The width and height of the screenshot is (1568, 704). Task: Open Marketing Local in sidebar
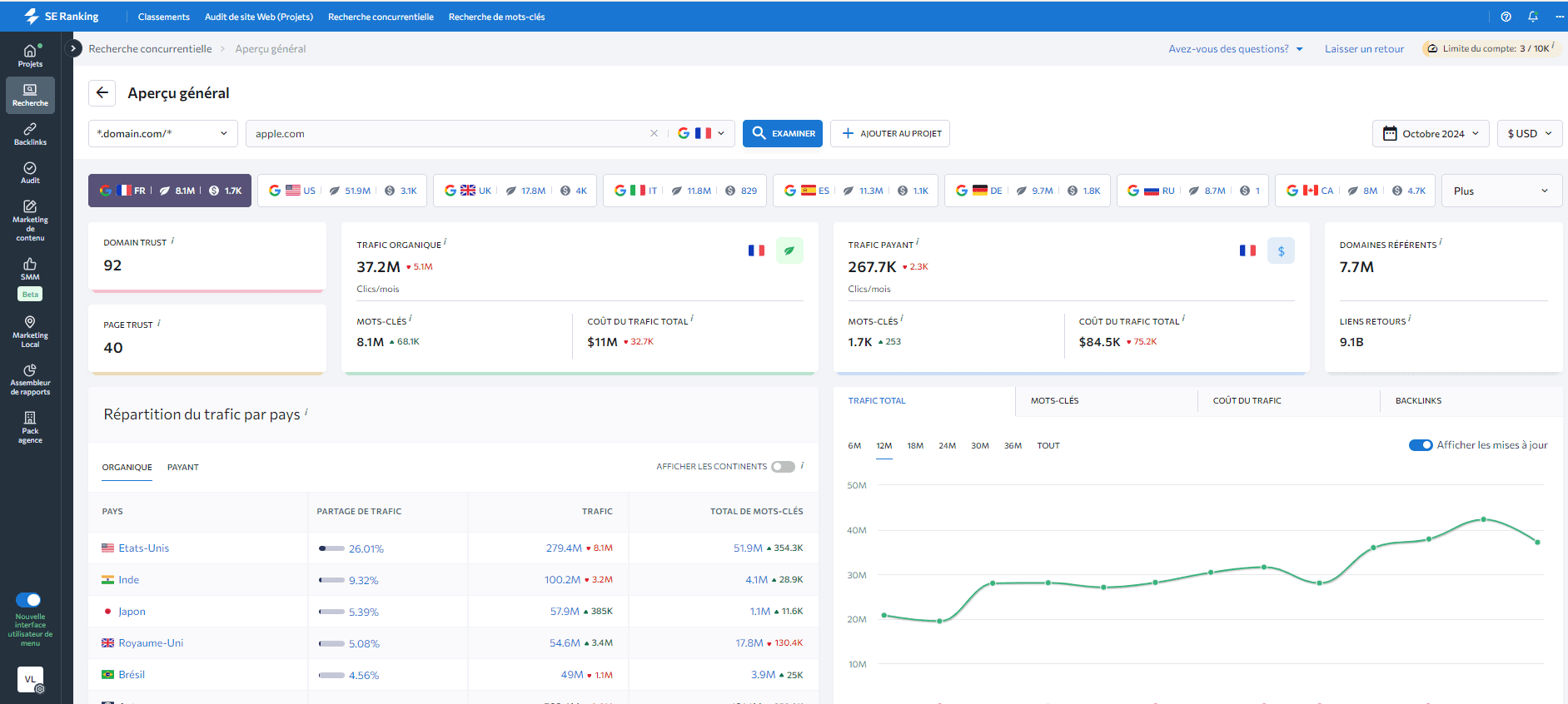[30, 331]
